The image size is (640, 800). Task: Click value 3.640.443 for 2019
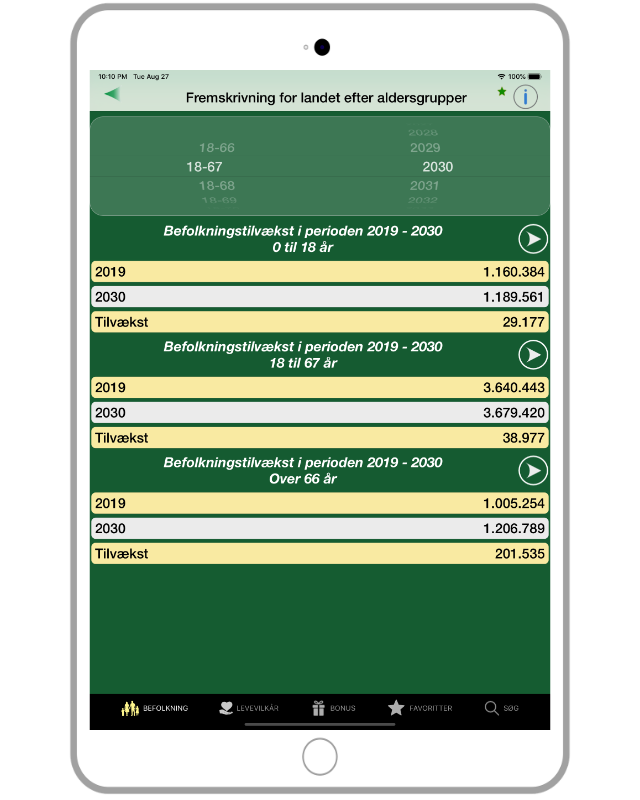[x=513, y=388]
